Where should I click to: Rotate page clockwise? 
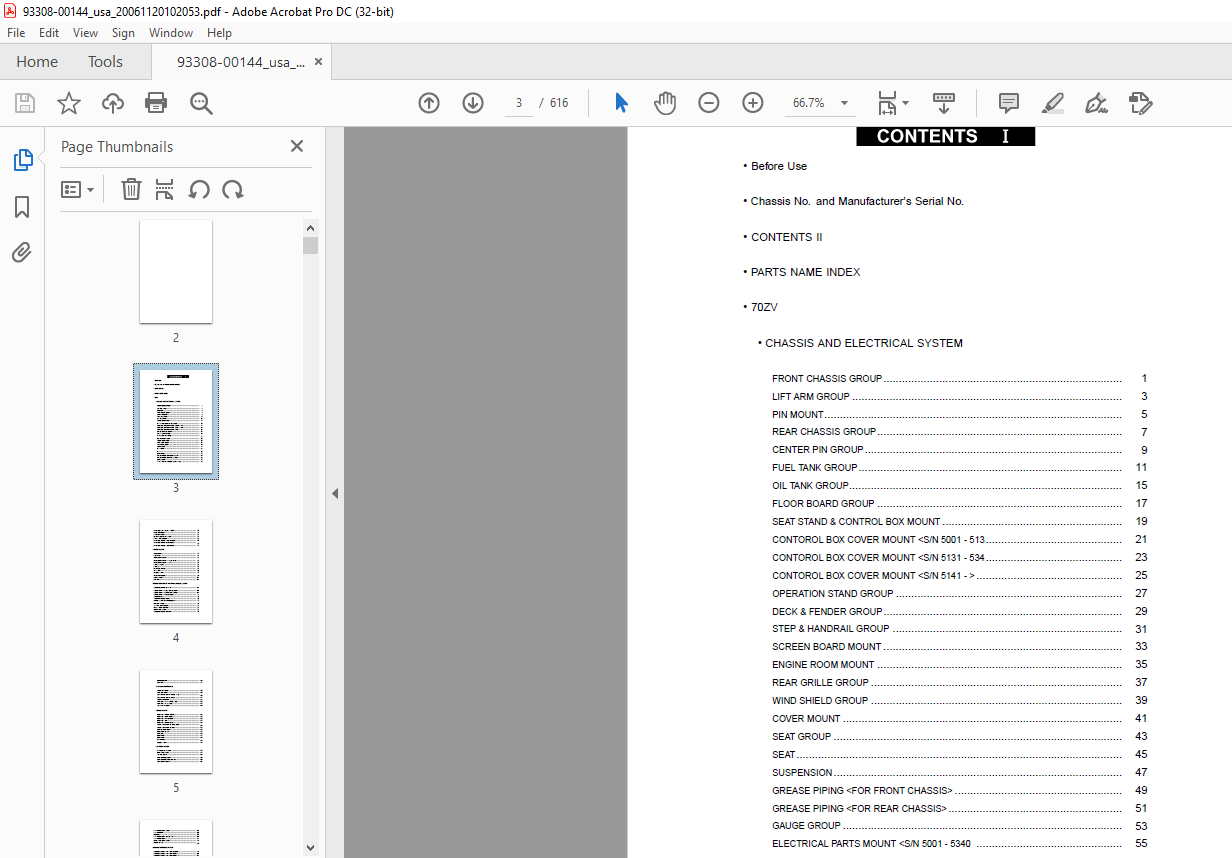(x=233, y=189)
